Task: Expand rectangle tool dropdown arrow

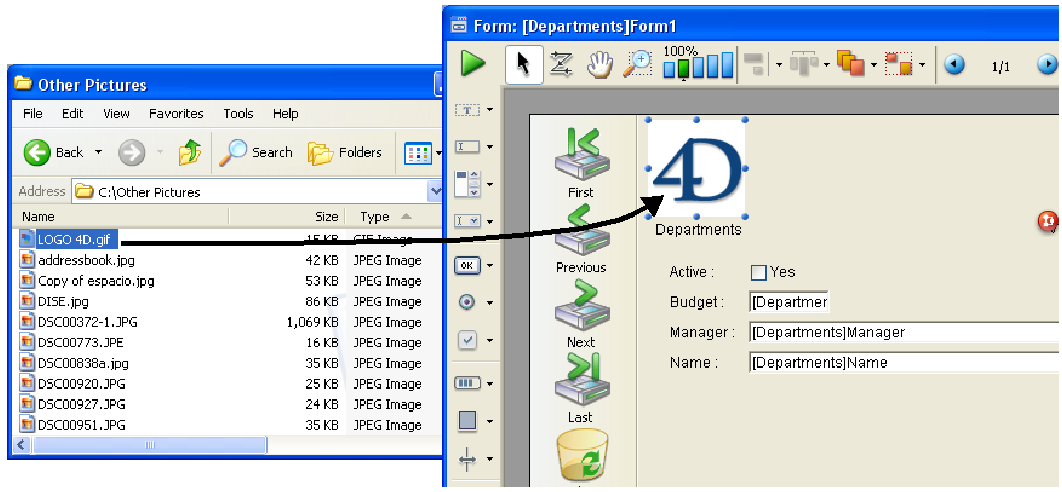Action: point(490,422)
